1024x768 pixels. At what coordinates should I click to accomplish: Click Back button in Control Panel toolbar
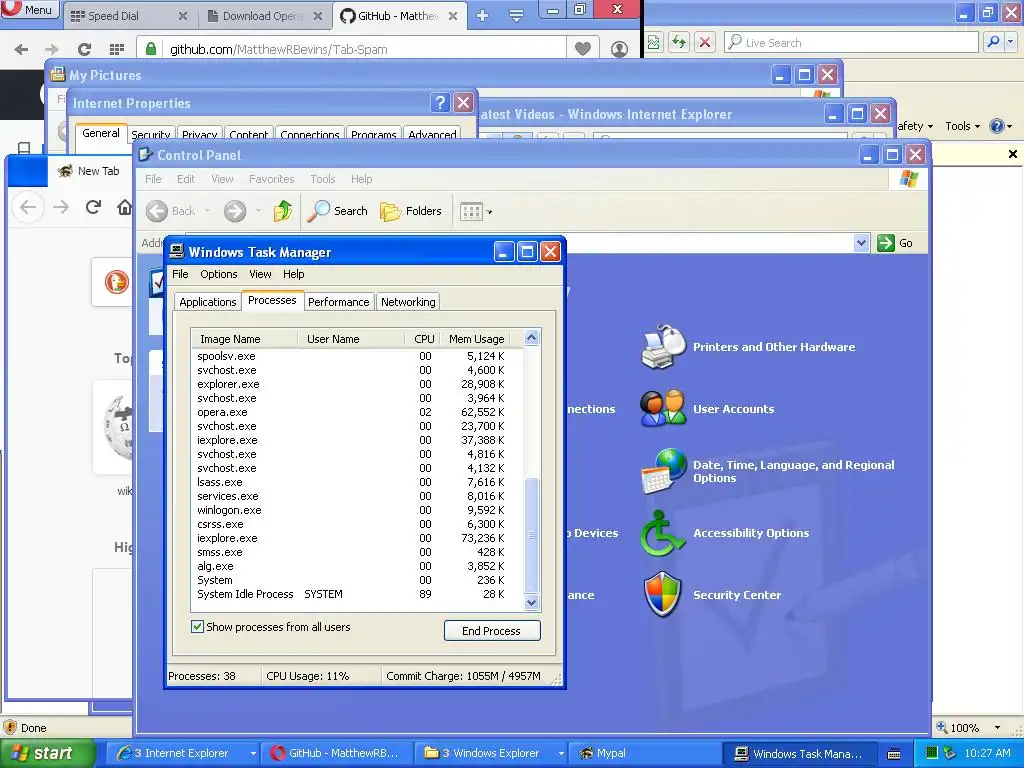click(171, 210)
